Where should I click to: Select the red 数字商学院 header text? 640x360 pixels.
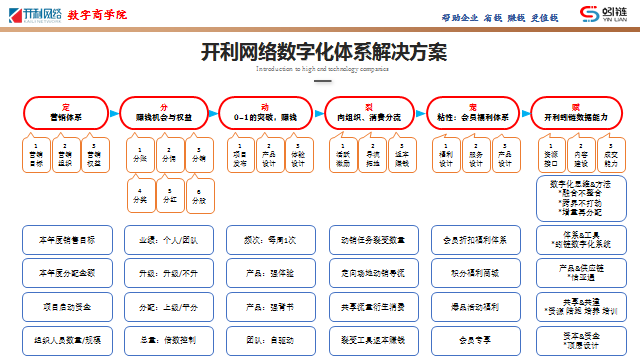[97, 15]
